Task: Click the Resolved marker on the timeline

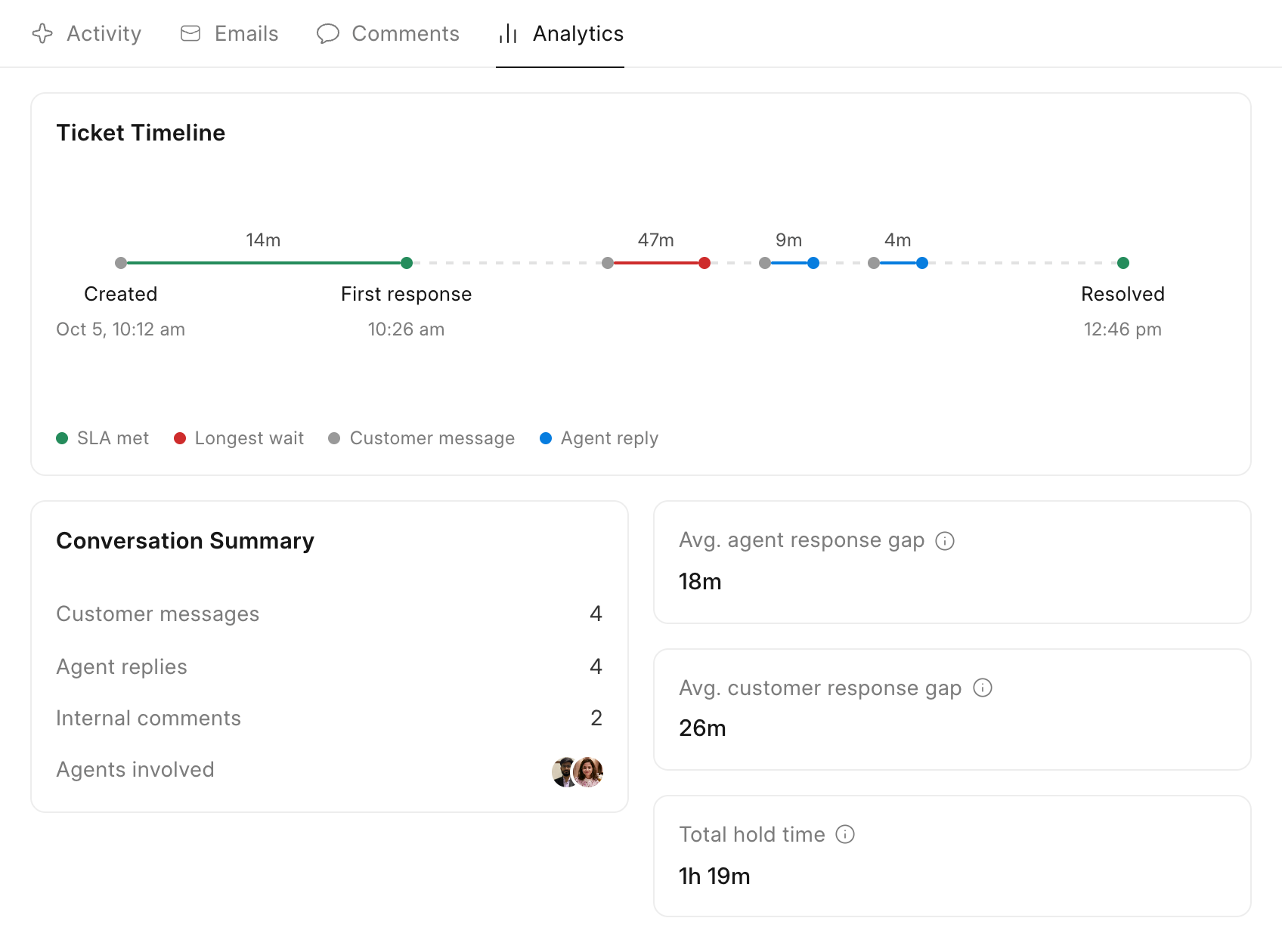Action: click(1123, 263)
